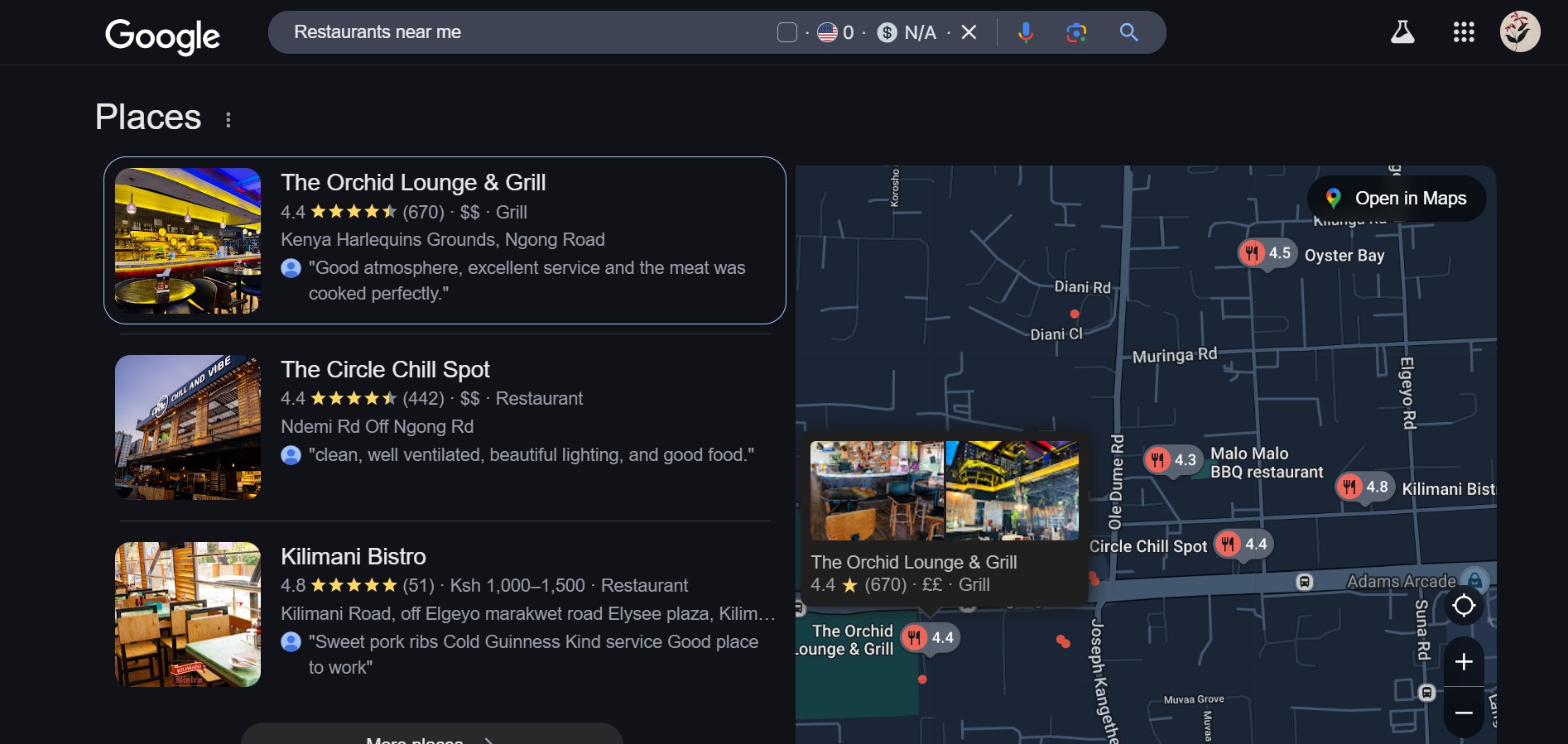Click Open in Maps button
The width and height of the screenshot is (1568, 744).
point(1397,199)
